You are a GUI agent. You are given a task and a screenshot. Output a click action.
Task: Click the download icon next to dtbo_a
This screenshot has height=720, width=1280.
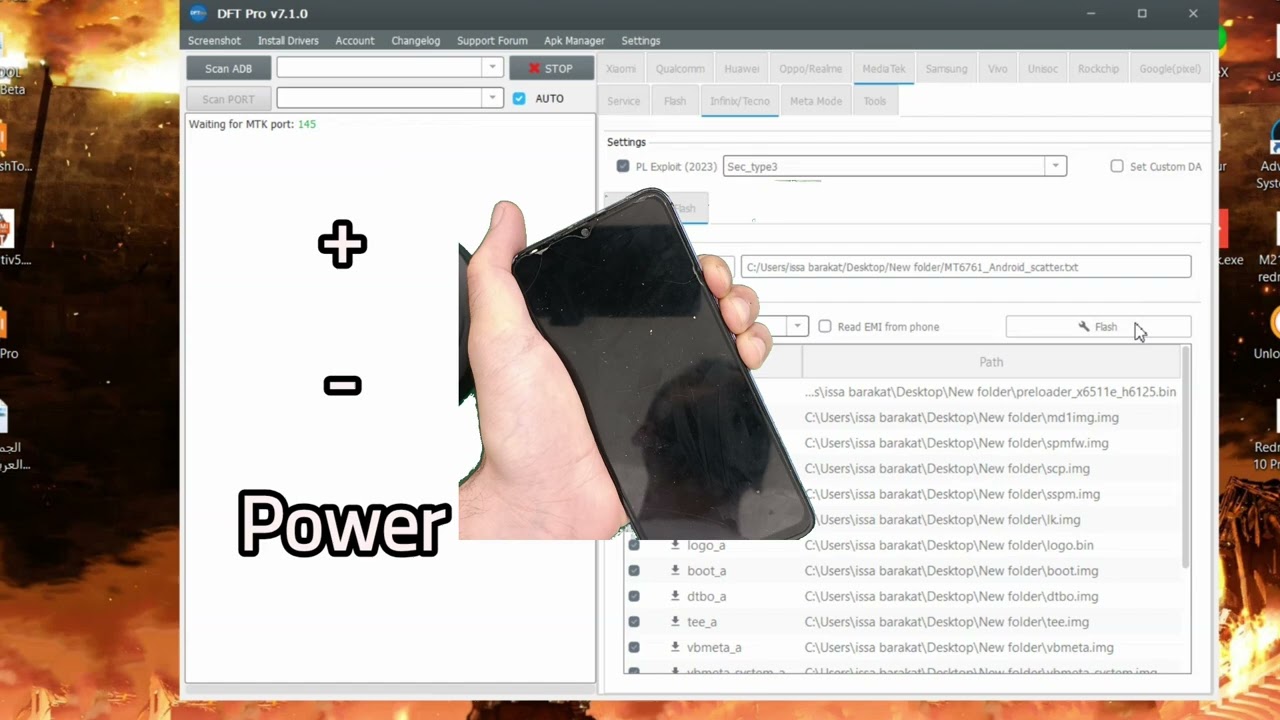[675, 596]
